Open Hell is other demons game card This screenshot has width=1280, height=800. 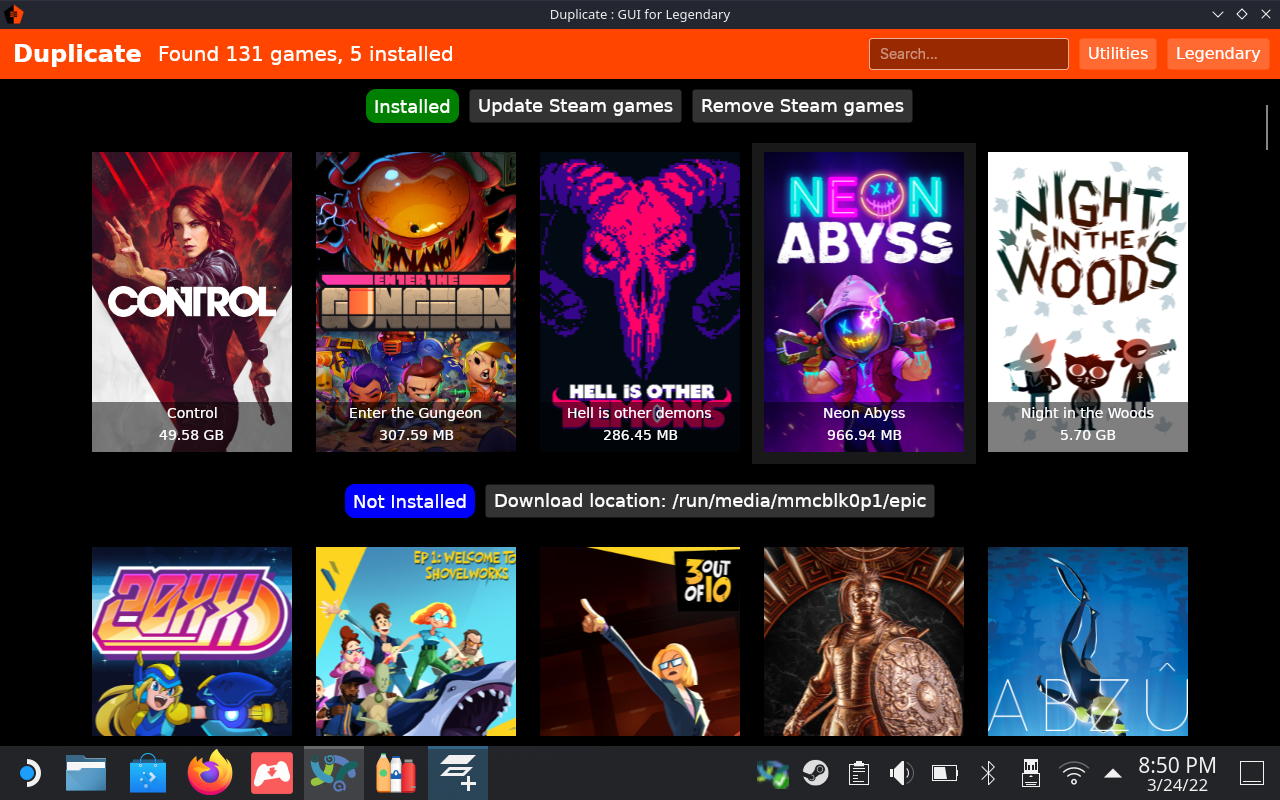pos(640,302)
